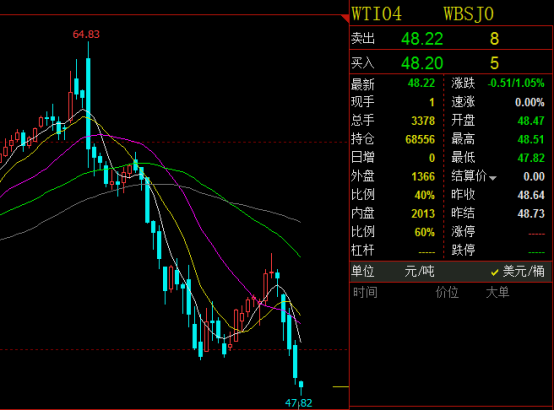Image resolution: width=554 pixels, height=411 pixels.
Task: Select the 大单 column header
Action: point(497,293)
